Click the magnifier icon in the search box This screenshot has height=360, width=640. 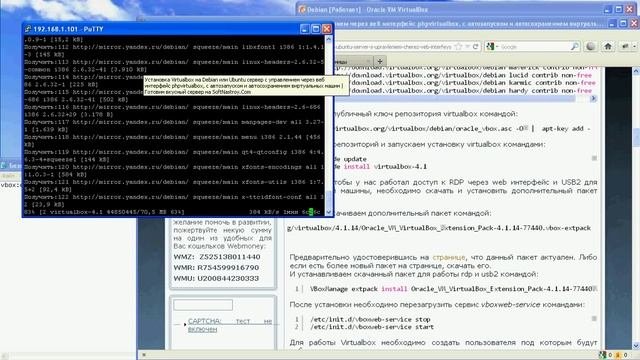(x=574, y=47)
